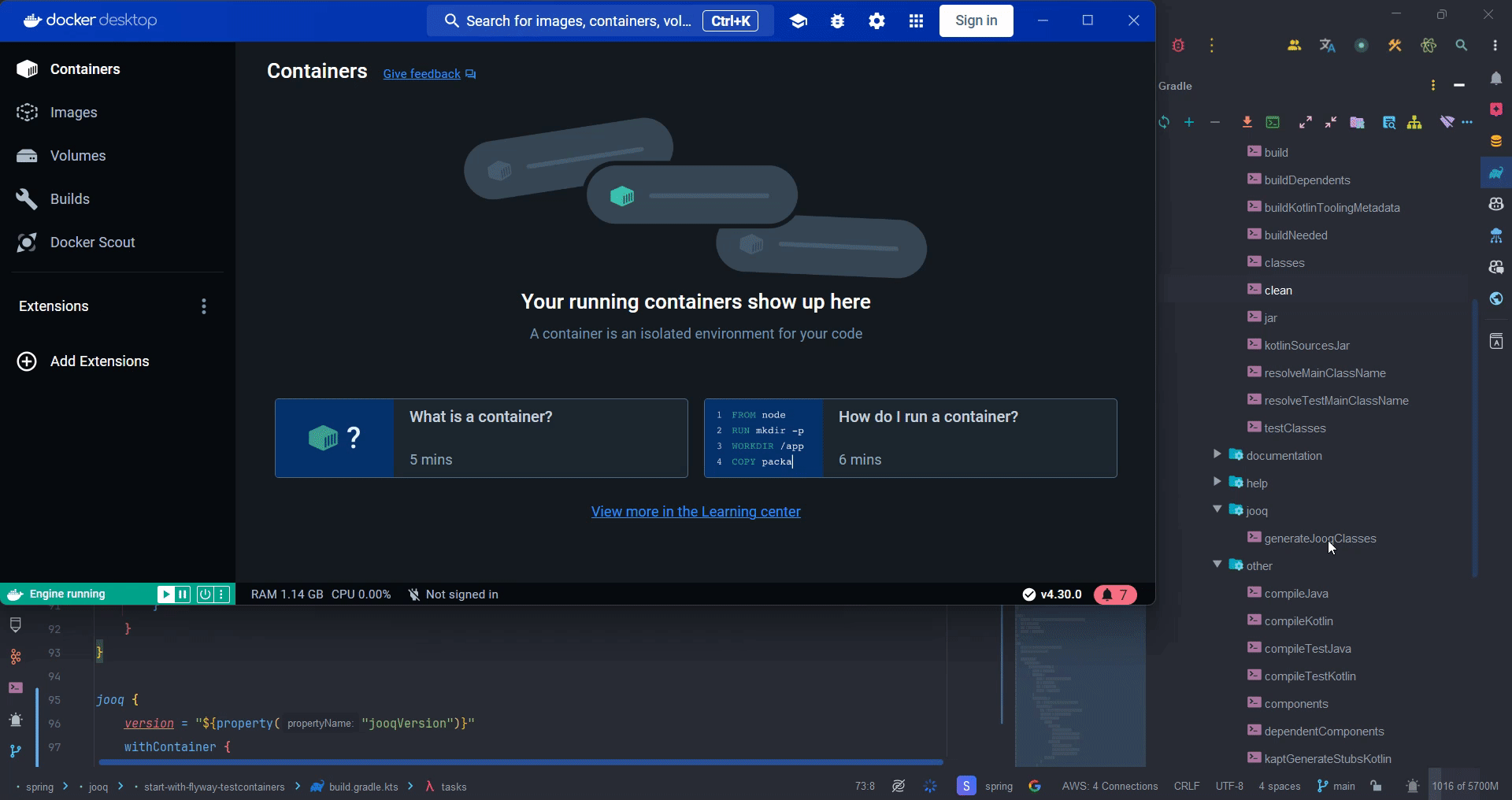Open the Docker apps grid menu
1512x800 pixels.
(916, 21)
